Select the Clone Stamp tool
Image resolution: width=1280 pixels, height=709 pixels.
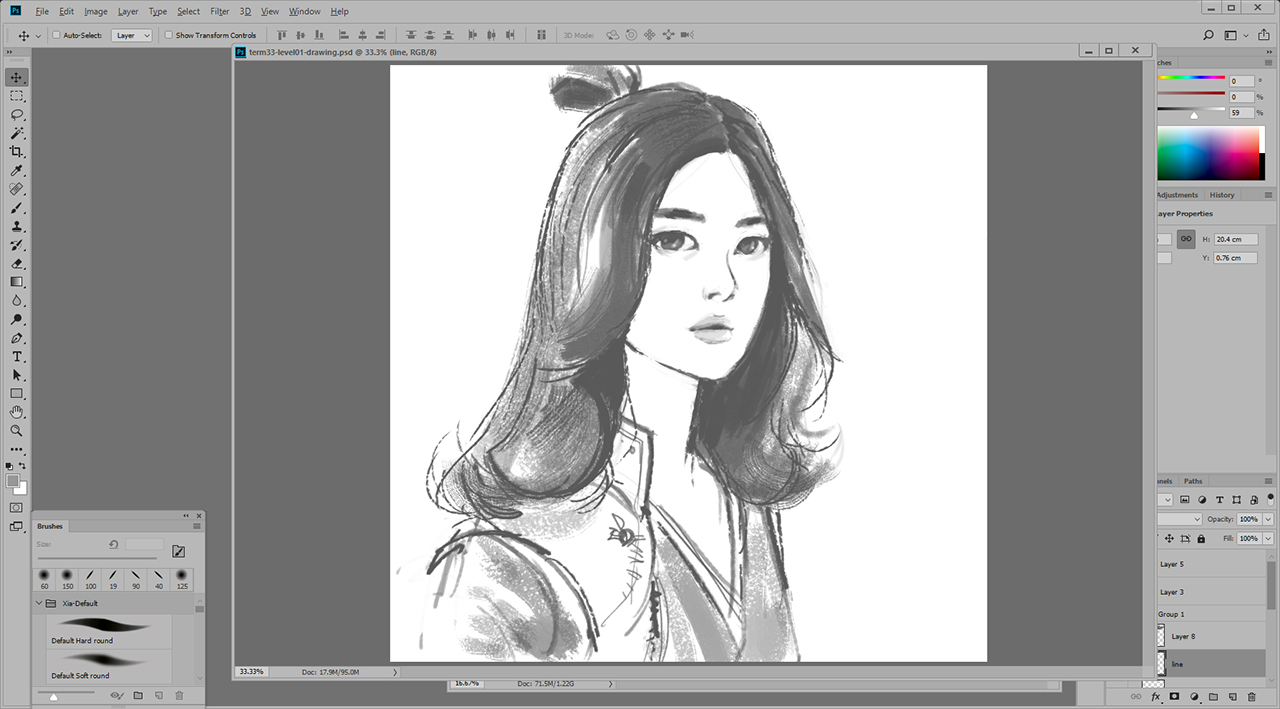coord(16,226)
